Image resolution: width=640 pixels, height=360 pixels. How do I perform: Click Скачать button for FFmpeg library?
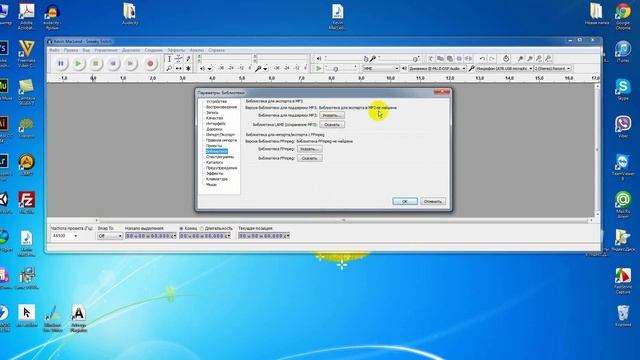tap(309, 158)
